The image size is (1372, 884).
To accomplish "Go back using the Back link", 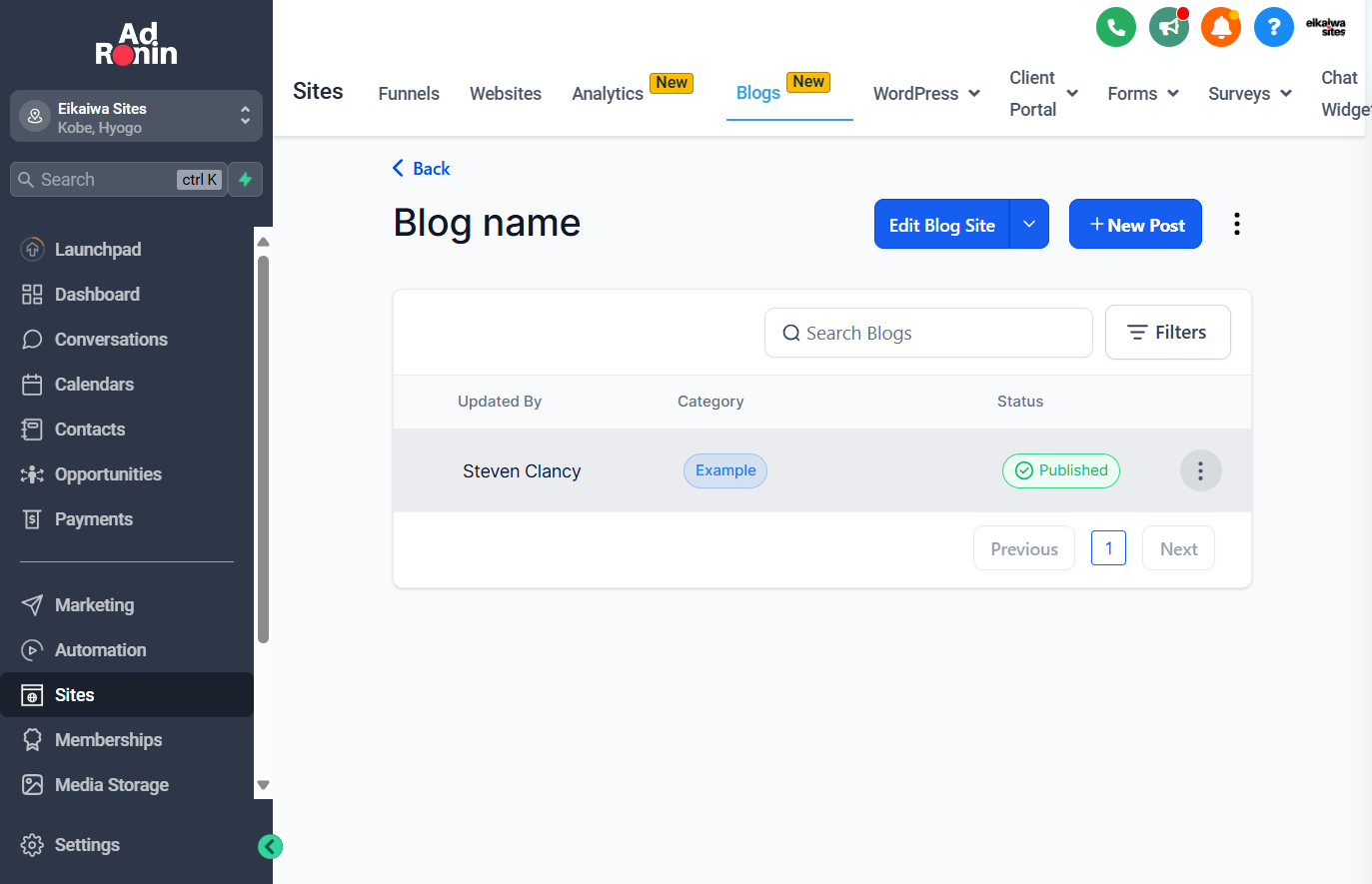I will (x=421, y=169).
